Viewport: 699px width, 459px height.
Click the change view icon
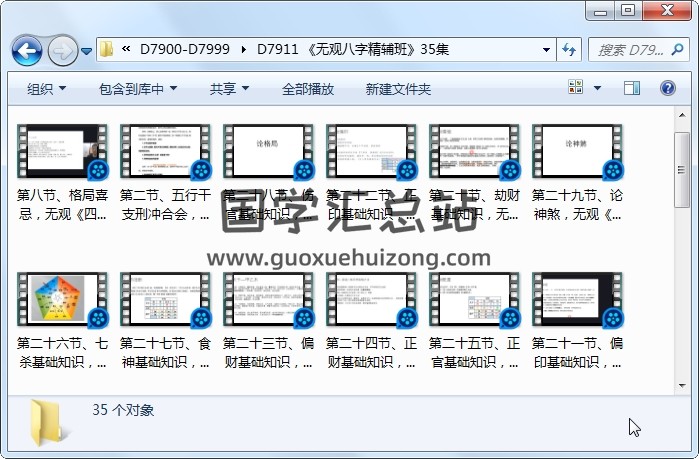point(576,89)
